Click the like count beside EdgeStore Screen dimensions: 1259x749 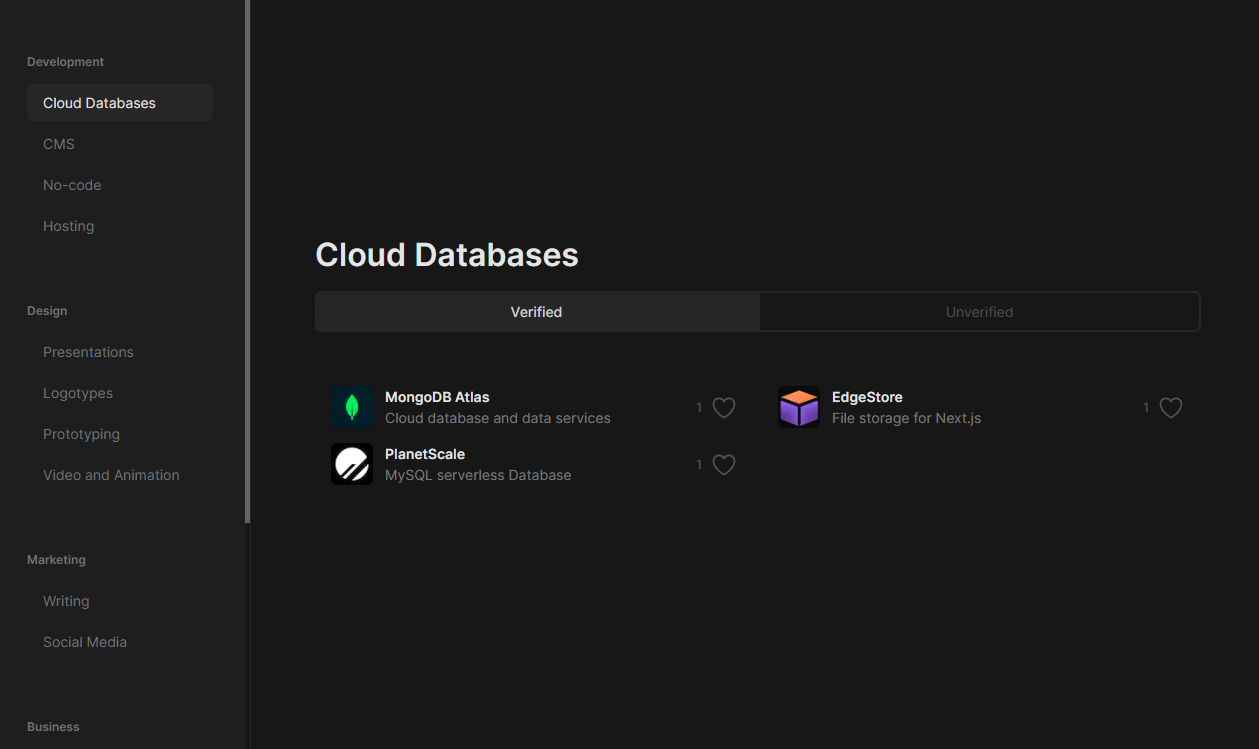1146,408
